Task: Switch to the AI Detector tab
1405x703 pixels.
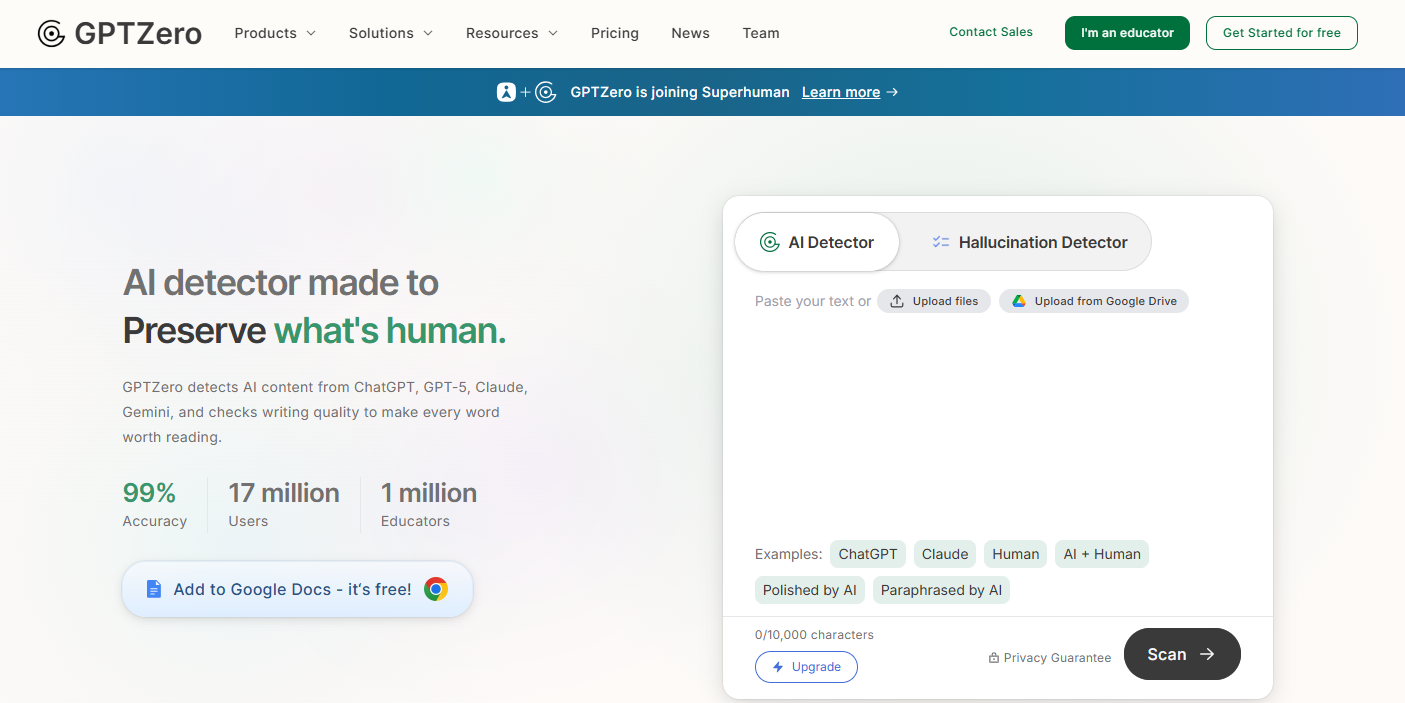Action: coord(817,242)
